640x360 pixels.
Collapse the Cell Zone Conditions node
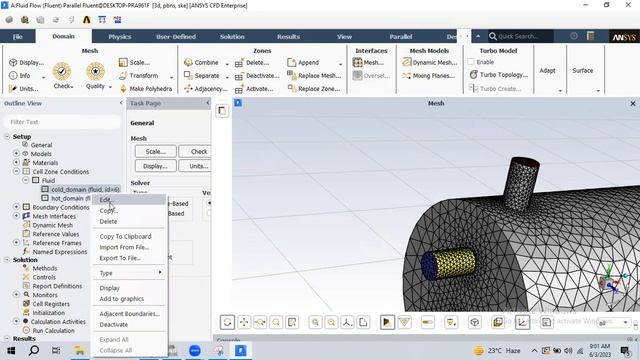(x=16, y=171)
